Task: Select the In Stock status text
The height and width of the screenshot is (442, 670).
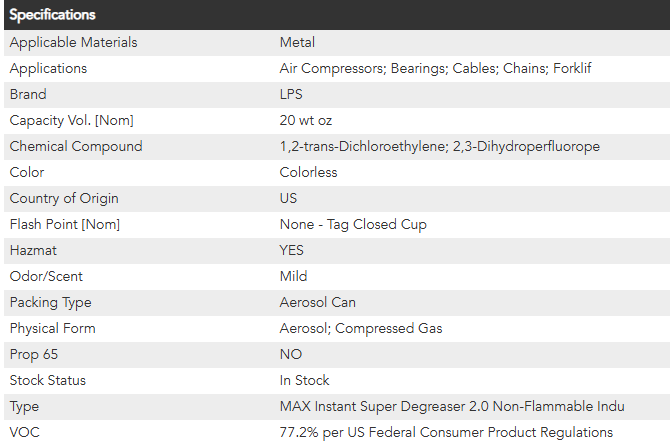Action: tap(304, 380)
